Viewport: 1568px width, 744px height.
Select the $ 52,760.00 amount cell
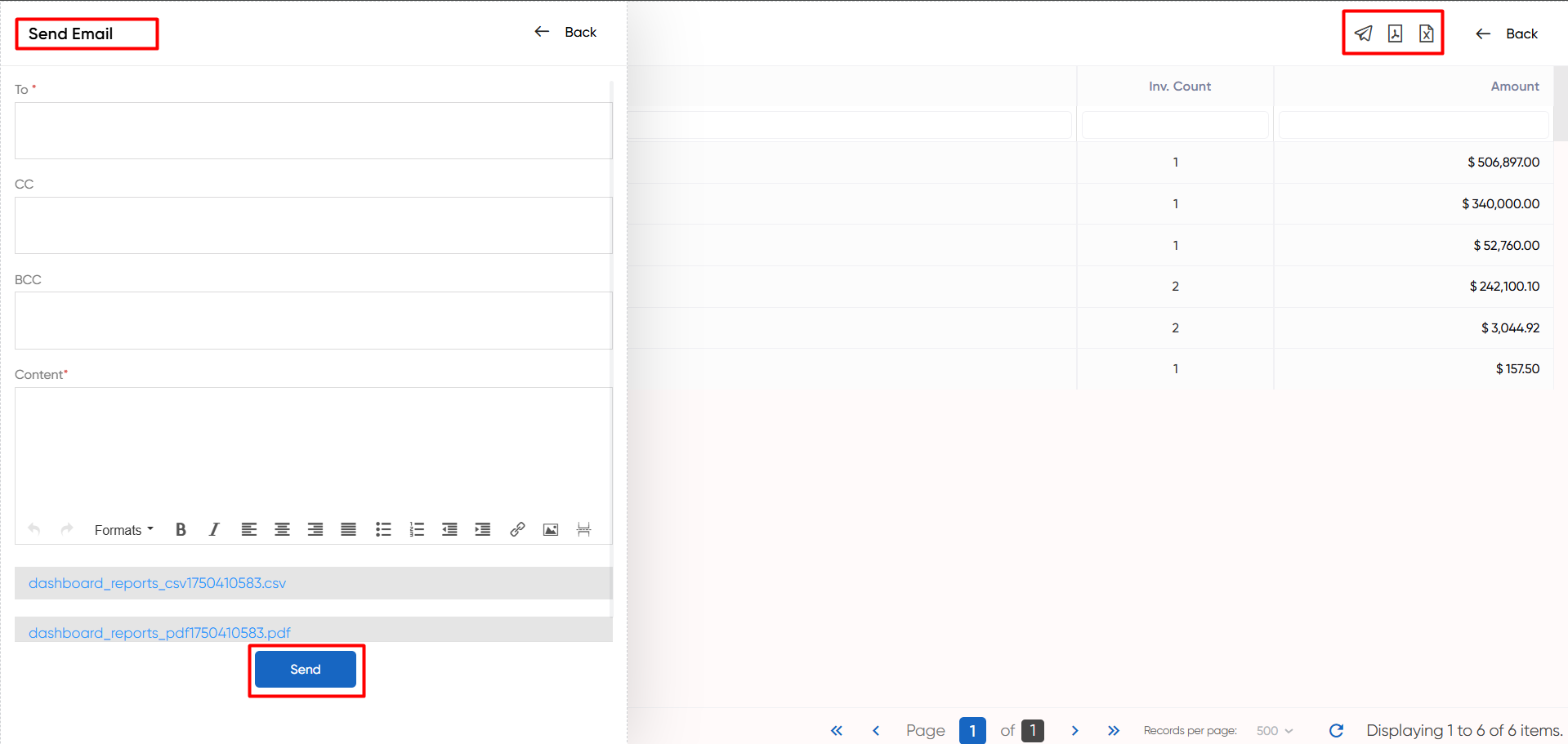[x=1414, y=245]
